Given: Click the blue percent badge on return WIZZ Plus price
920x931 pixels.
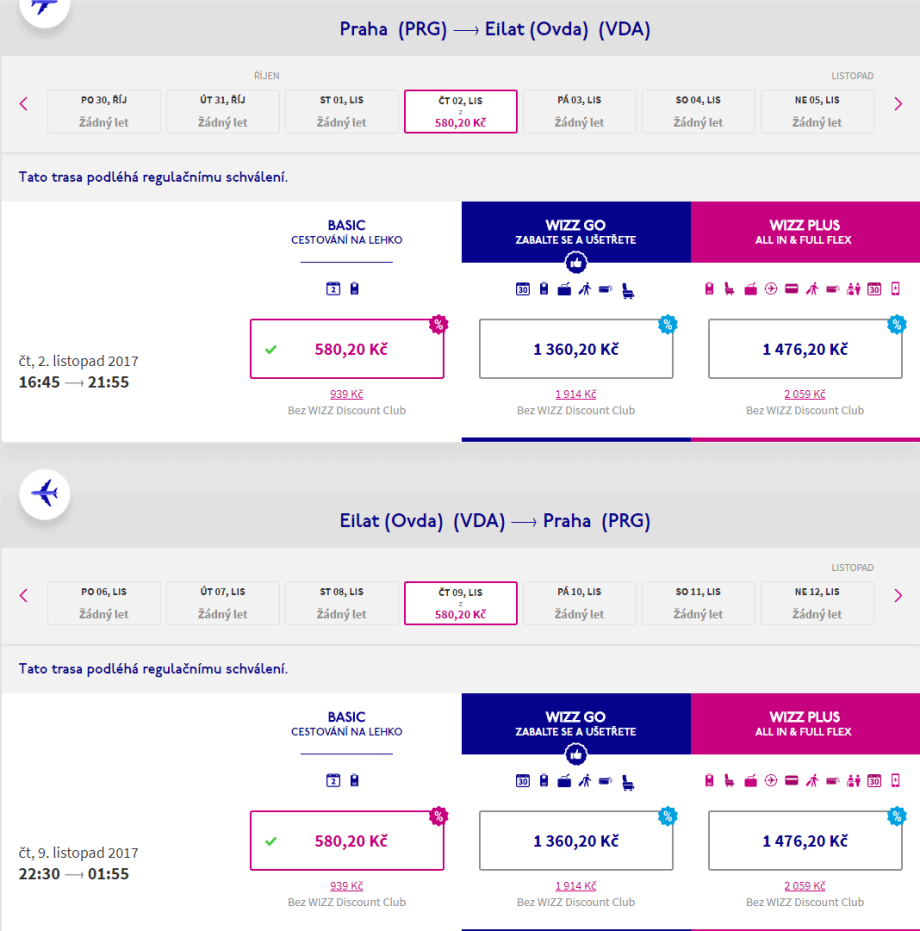Looking at the screenshot, I should coord(896,816).
